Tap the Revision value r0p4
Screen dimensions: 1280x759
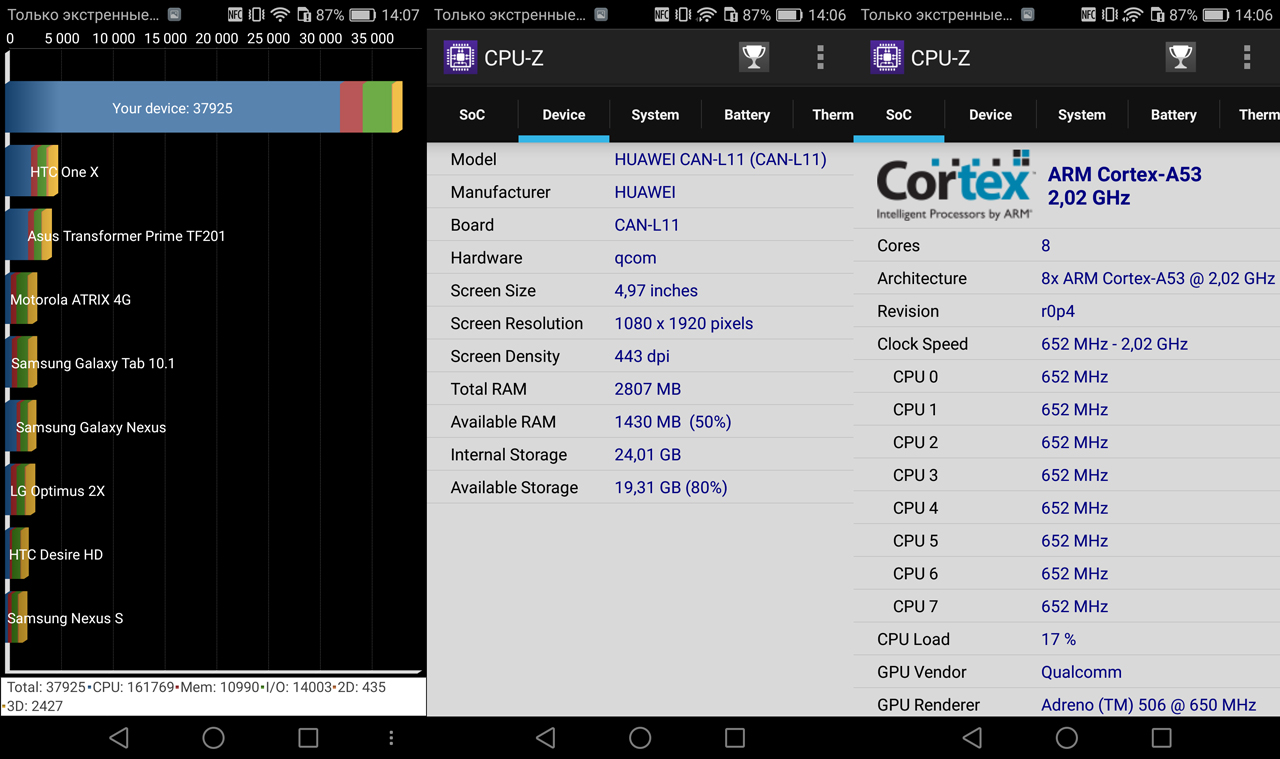click(1058, 311)
